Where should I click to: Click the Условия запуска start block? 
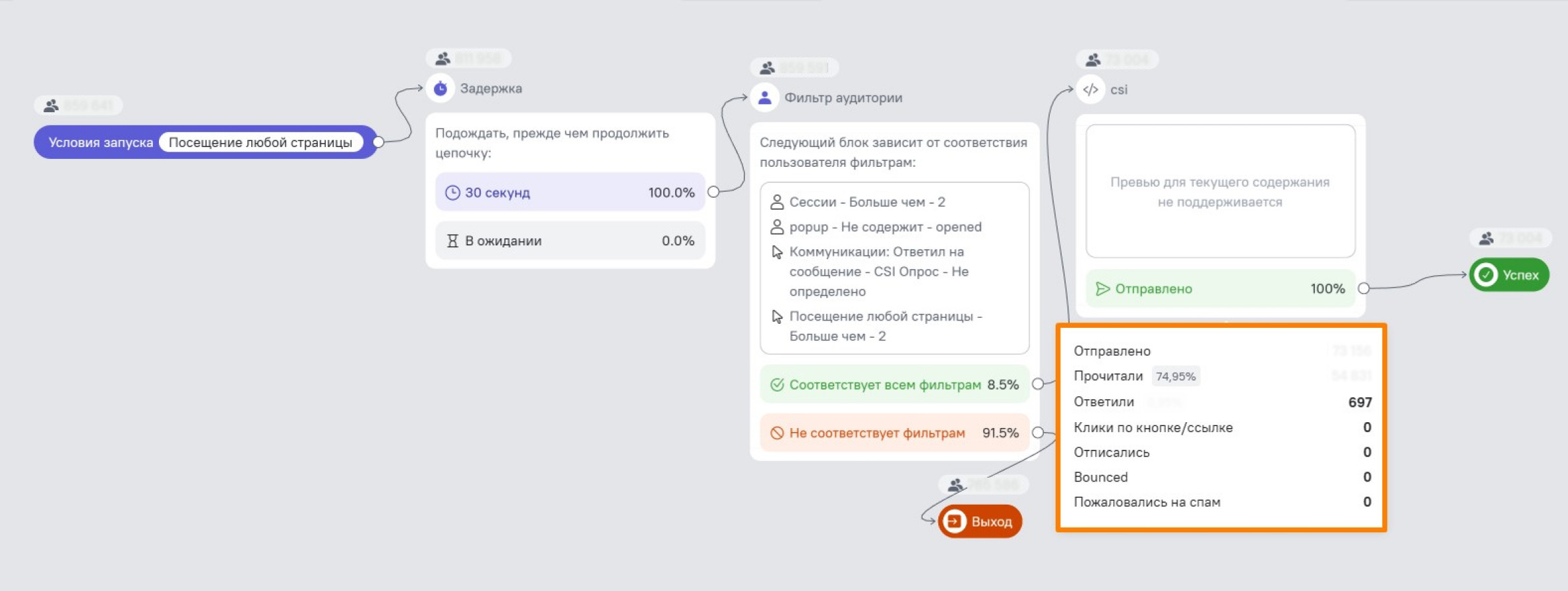click(x=100, y=142)
